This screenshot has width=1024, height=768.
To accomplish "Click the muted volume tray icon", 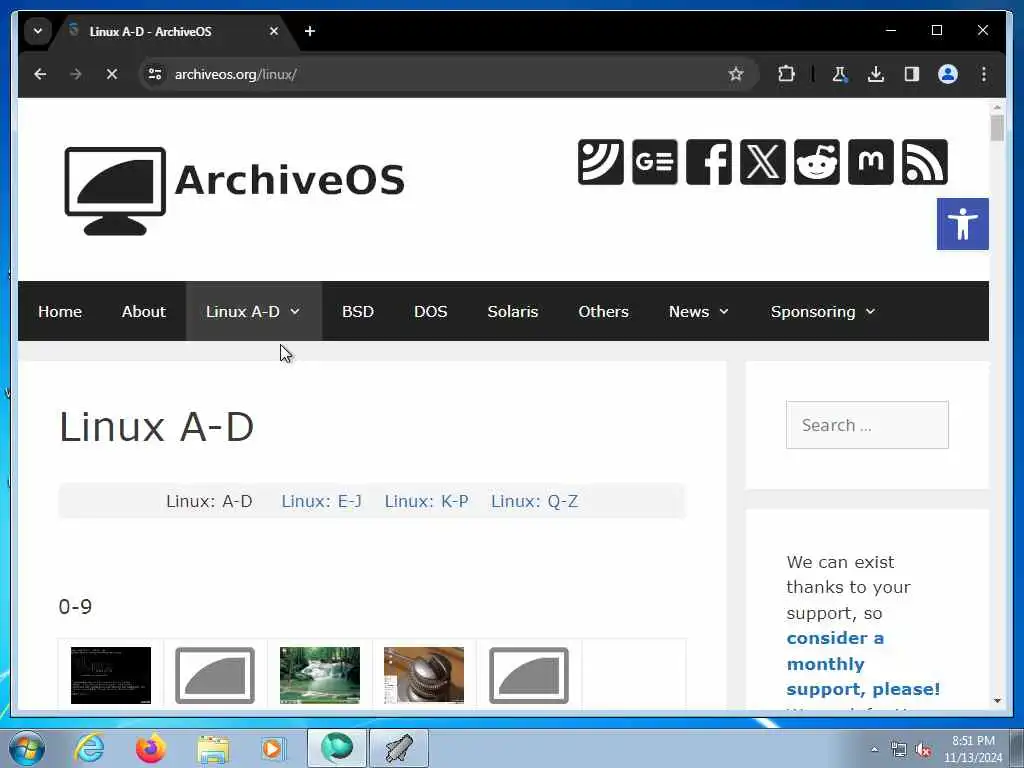I will pos(923,750).
